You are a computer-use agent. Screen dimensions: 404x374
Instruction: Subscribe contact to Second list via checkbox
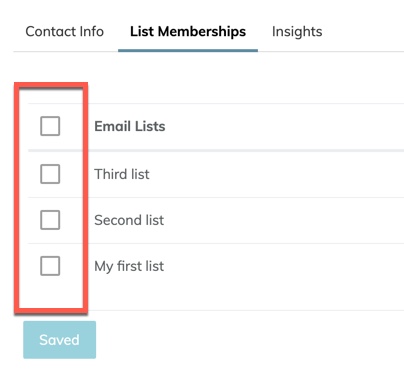click(x=50, y=220)
